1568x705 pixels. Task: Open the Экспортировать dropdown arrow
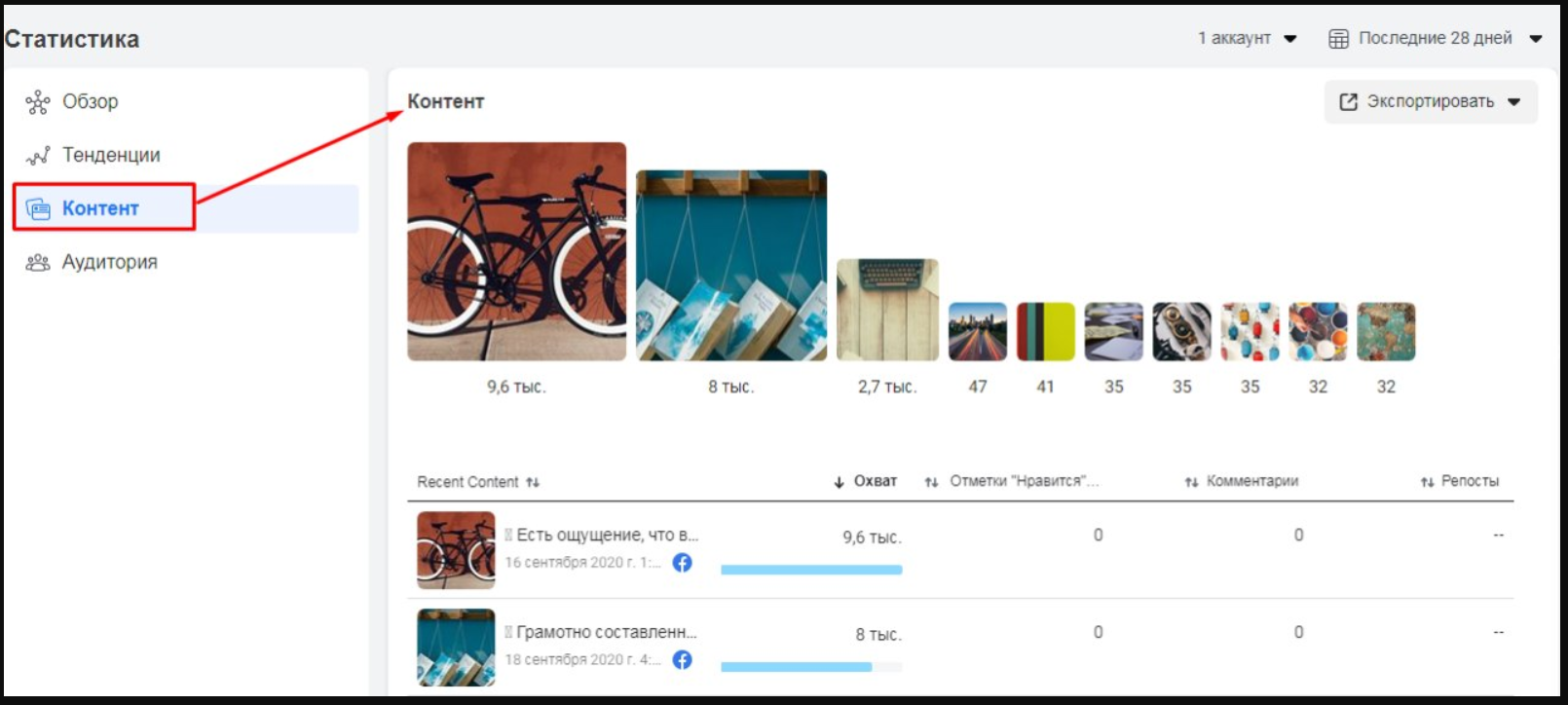[x=1513, y=102]
